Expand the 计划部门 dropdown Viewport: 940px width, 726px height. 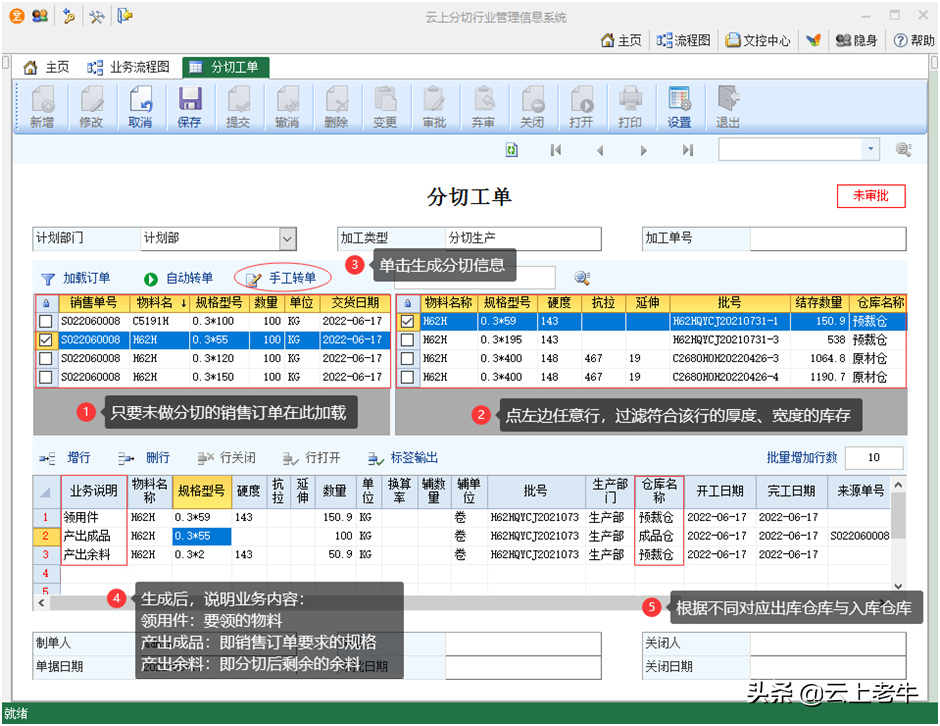point(287,239)
